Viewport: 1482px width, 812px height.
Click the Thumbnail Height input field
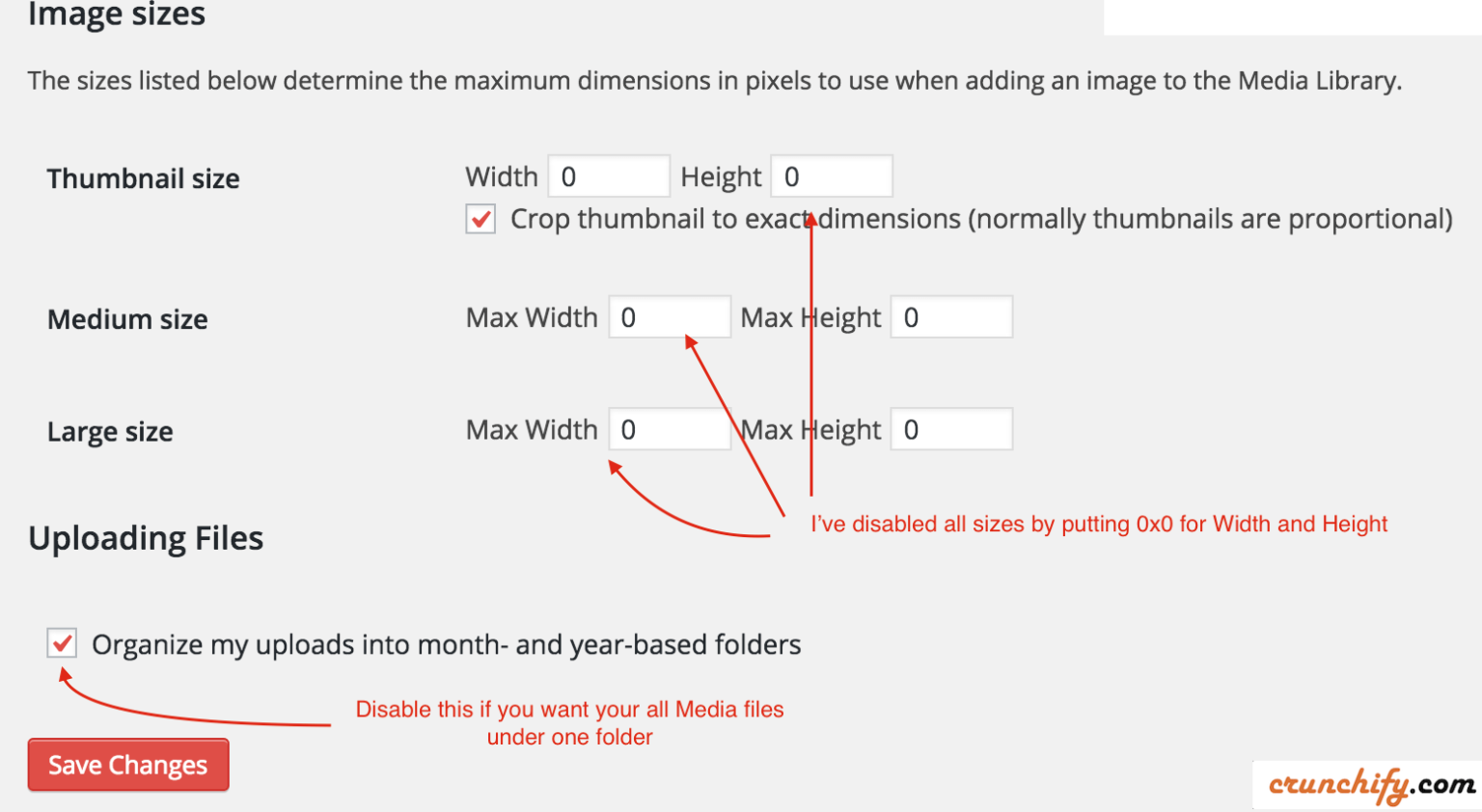click(x=831, y=176)
